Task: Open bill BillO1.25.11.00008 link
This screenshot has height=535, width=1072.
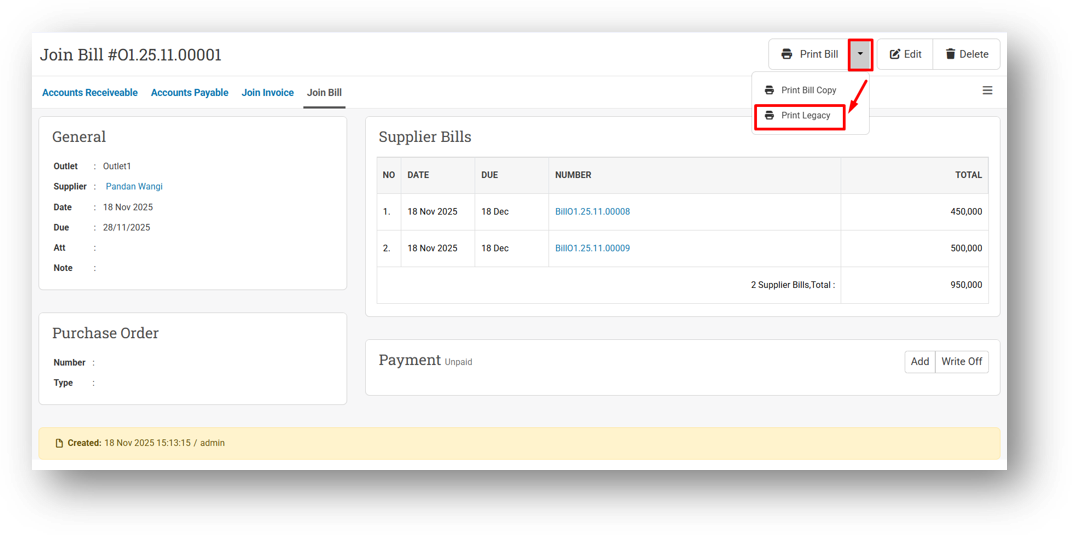Action: click(592, 212)
